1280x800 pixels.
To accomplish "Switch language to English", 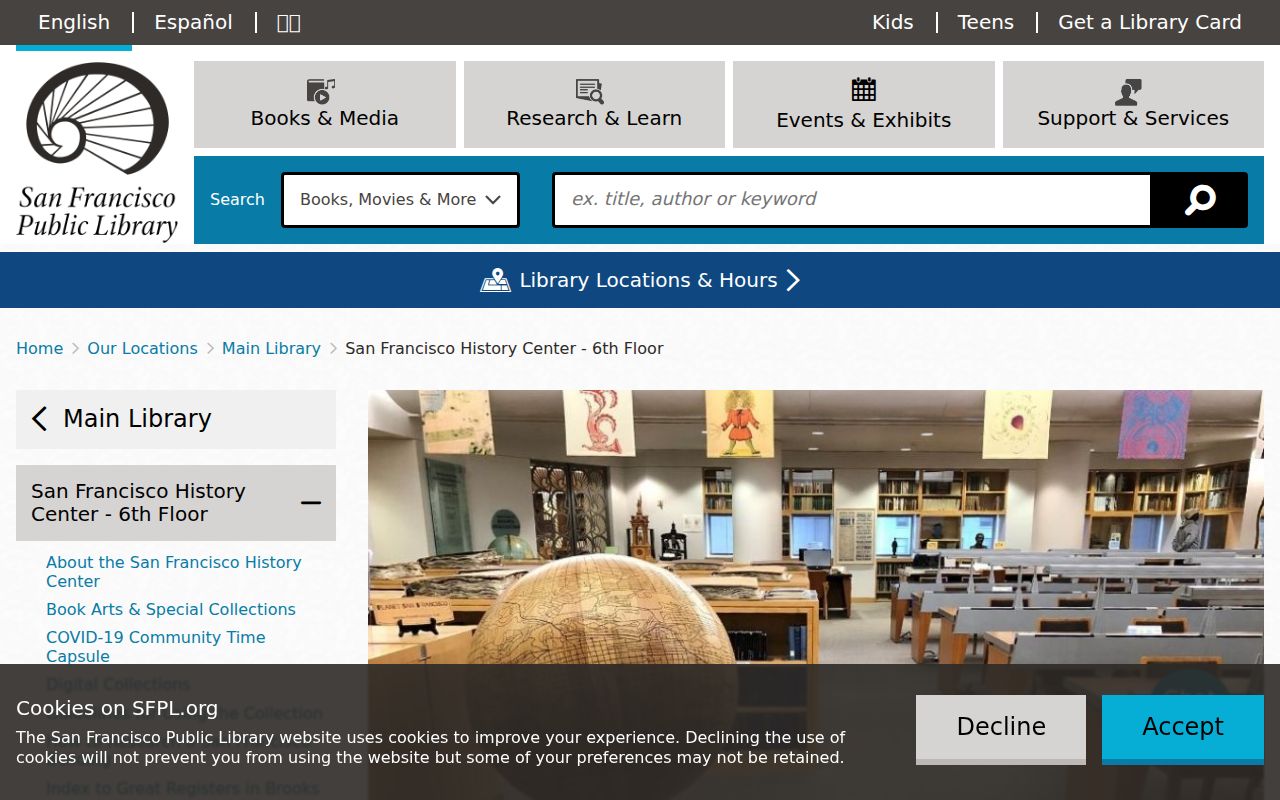I will pyautogui.click(x=74, y=22).
